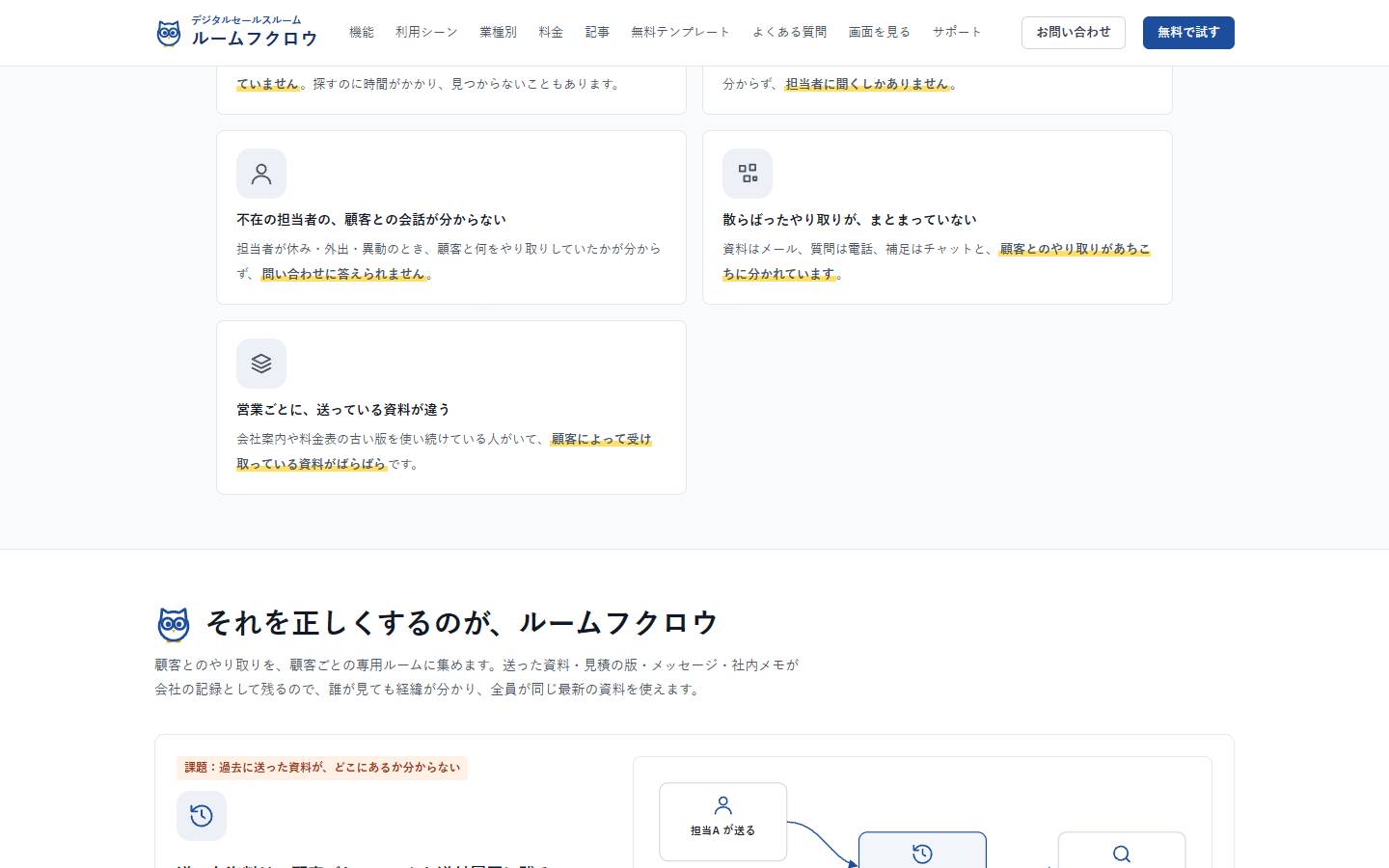Click the person icon above 不在の担当者 card
This screenshot has height=868, width=1389.
pyautogui.click(x=261, y=174)
